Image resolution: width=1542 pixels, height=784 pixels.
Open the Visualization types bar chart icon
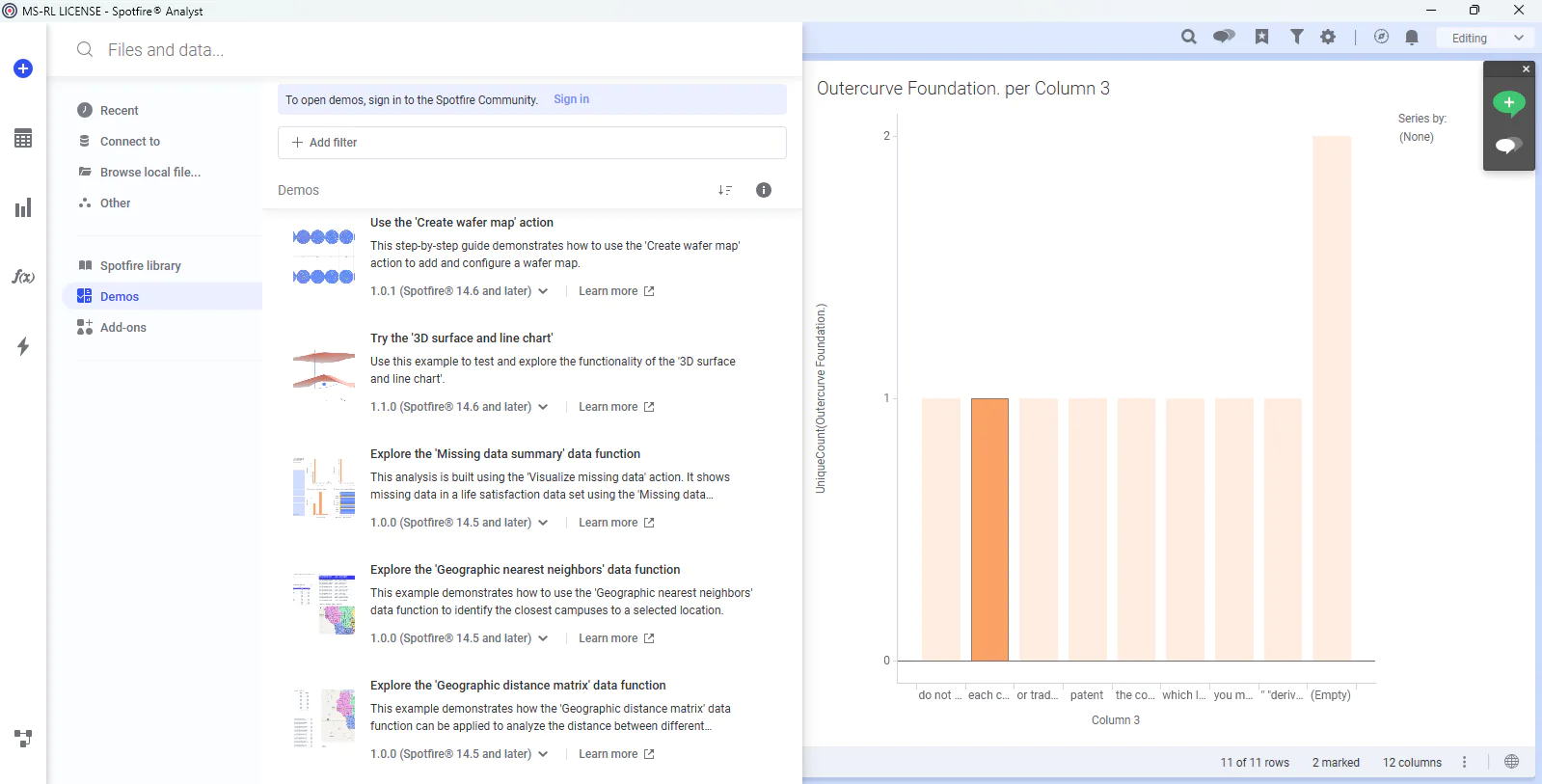pos(23,207)
